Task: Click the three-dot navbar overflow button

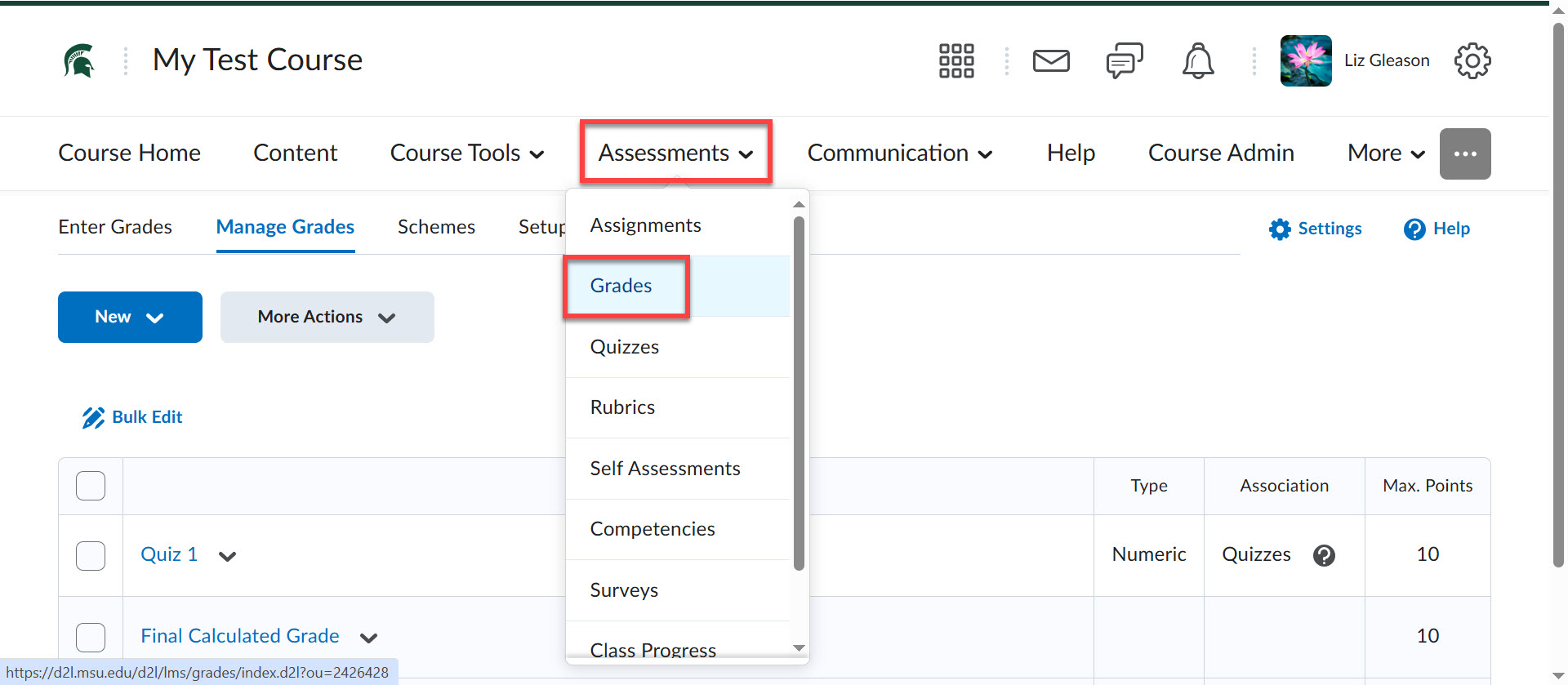Action: (1464, 153)
